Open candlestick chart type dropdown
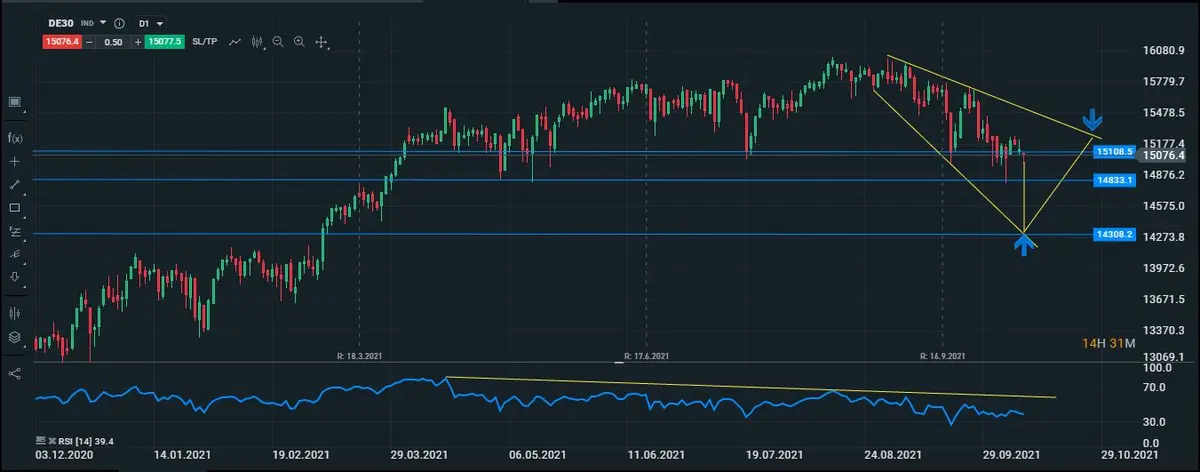The width and height of the screenshot is (1200, 472). point(258,42)
